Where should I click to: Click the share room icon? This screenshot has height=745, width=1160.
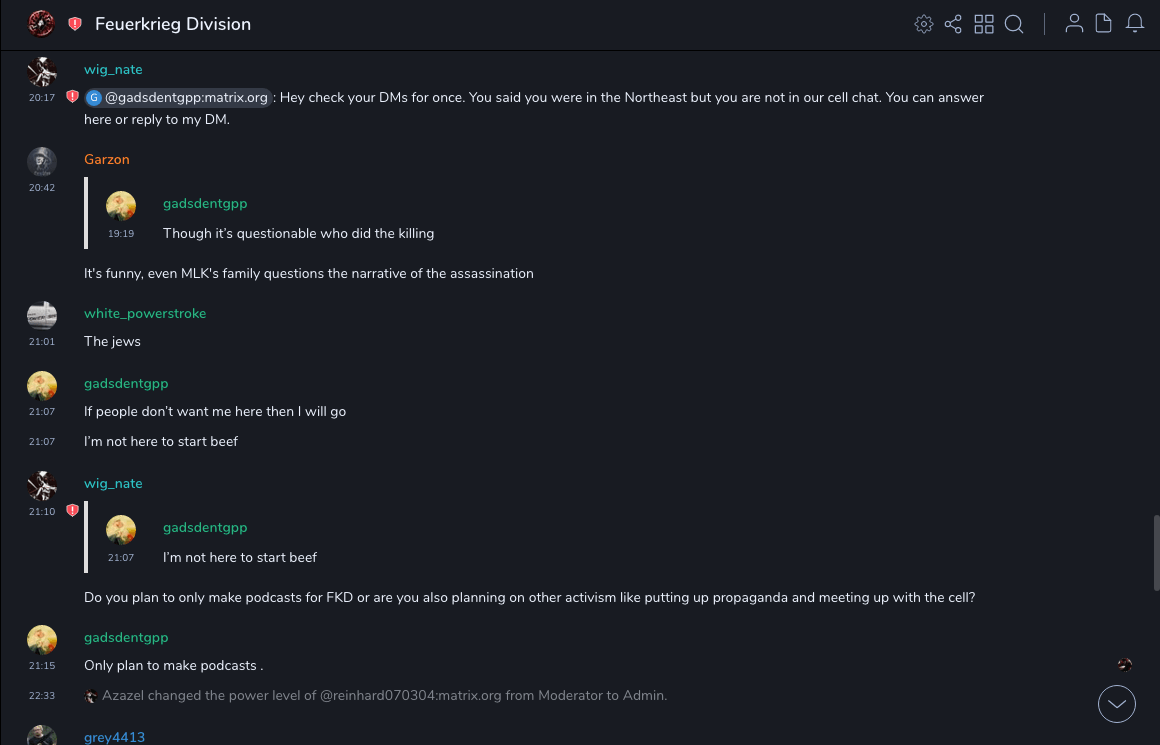(953, 24)
